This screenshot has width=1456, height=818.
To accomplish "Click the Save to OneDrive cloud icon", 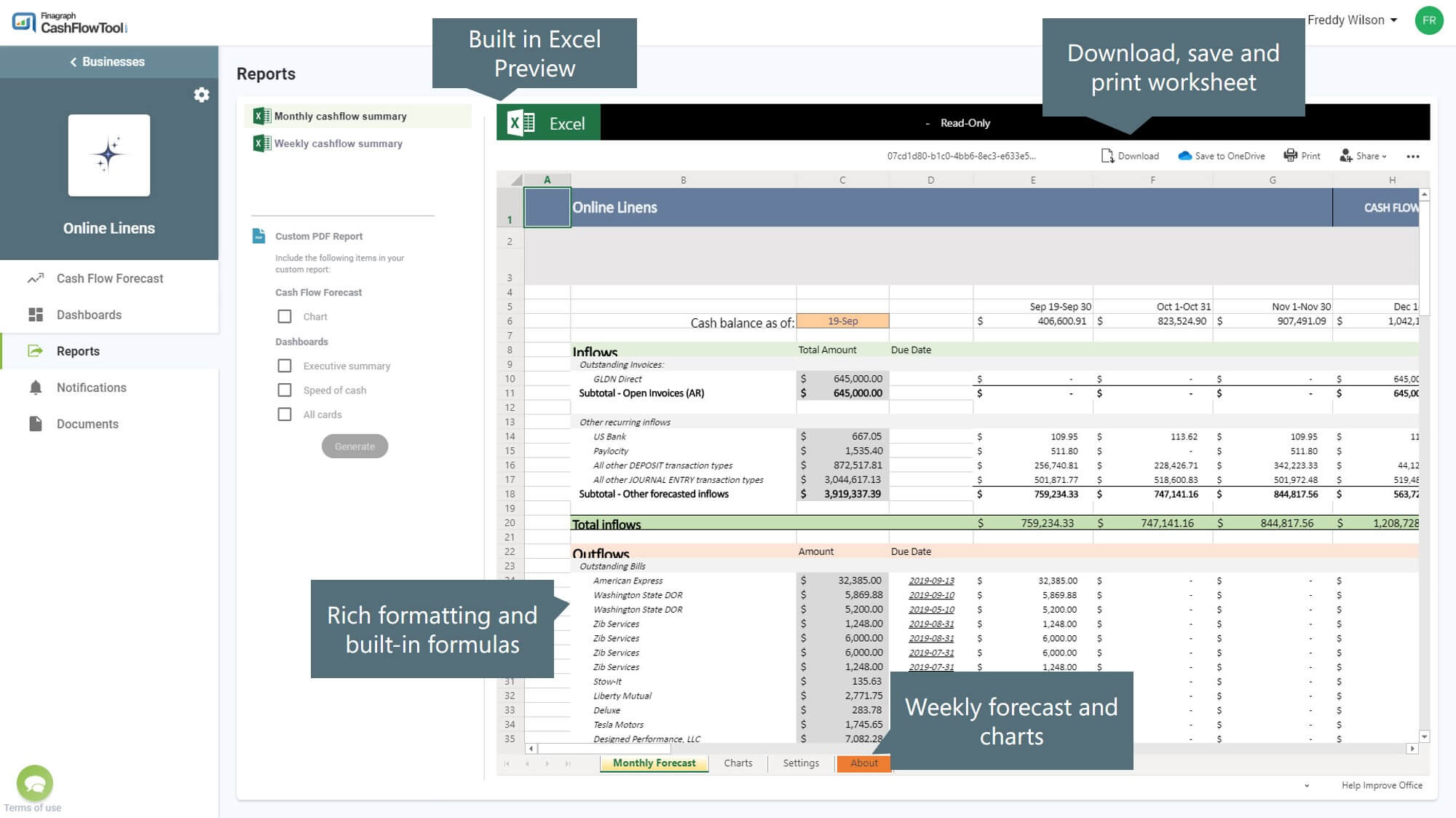I will [x=1184, y=156].
